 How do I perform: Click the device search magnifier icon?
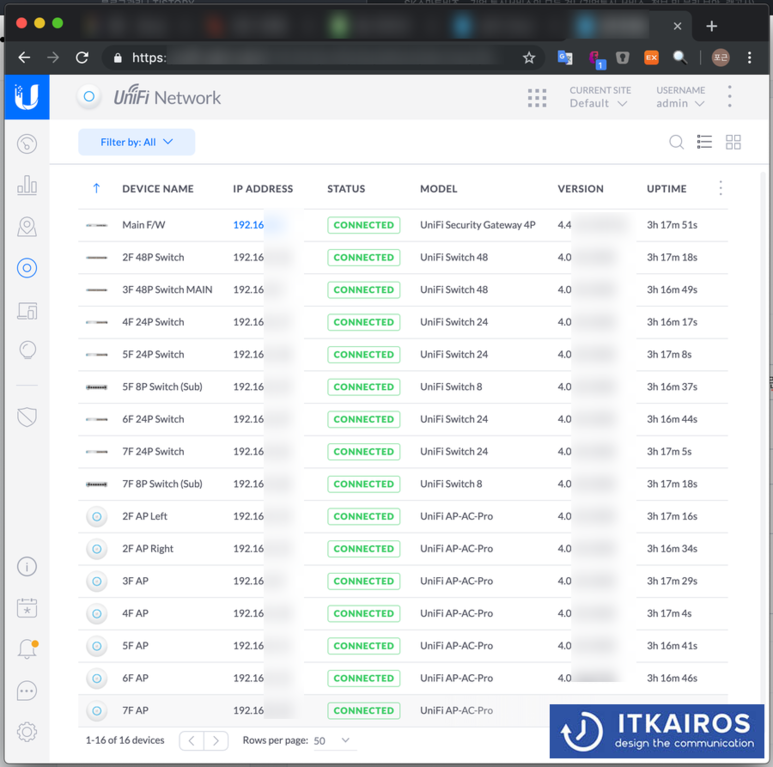tap(676, 142)
